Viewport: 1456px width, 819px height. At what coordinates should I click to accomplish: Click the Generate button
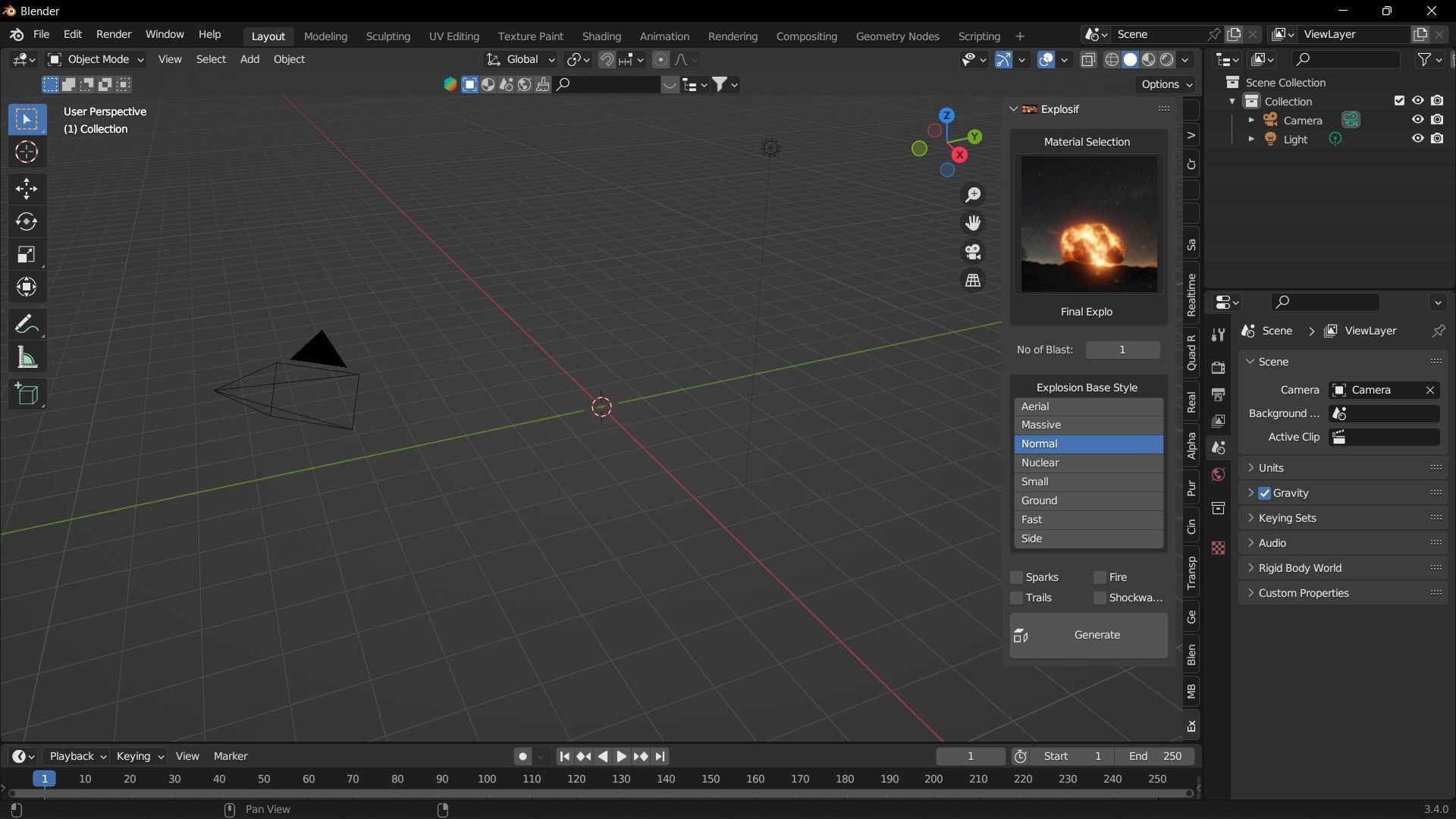pos(1088,635)
